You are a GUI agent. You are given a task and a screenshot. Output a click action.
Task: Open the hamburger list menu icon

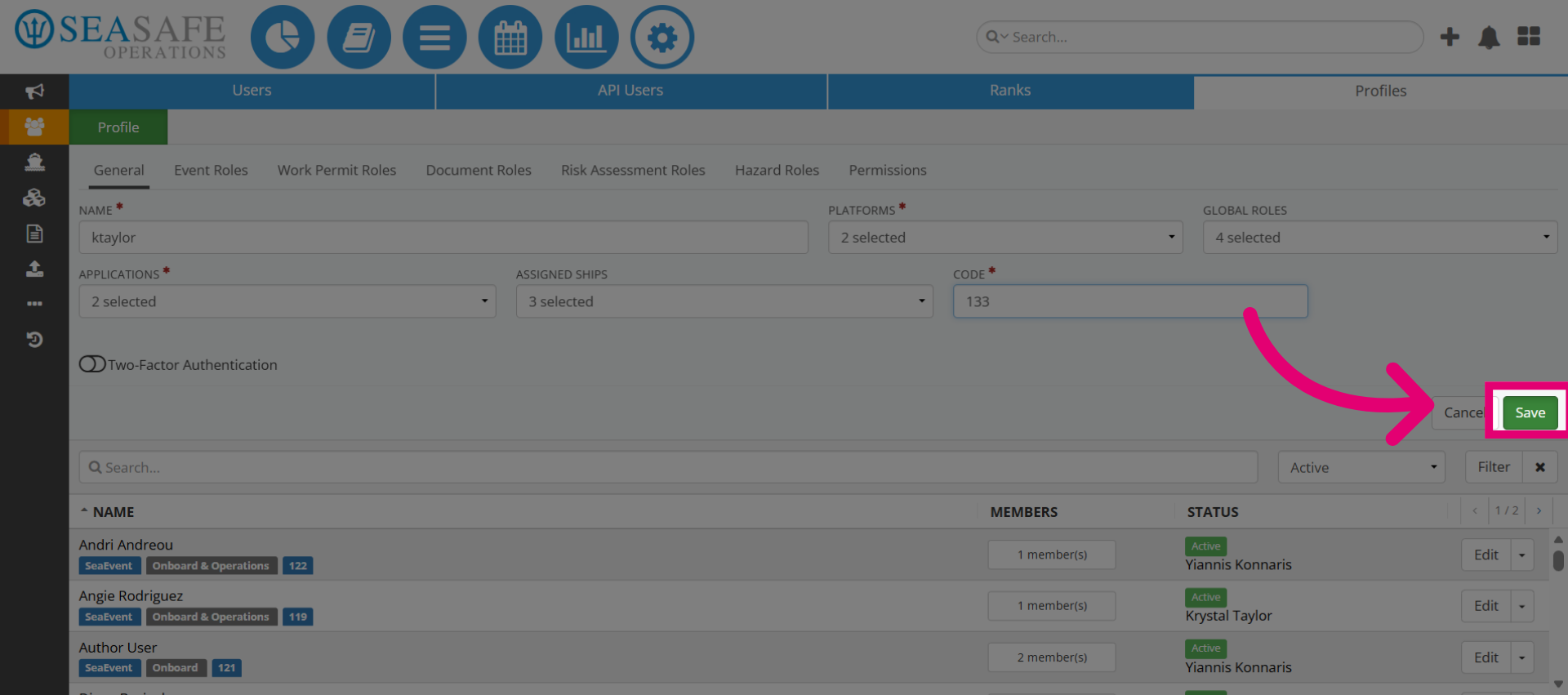tap(434, 37)
